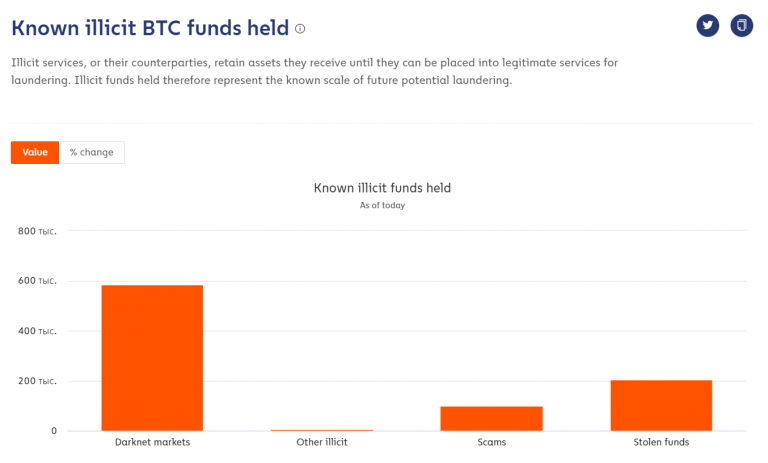768x463 pixels.
Task: Select the Scams bar in the chart
Action: click(491, 418)
